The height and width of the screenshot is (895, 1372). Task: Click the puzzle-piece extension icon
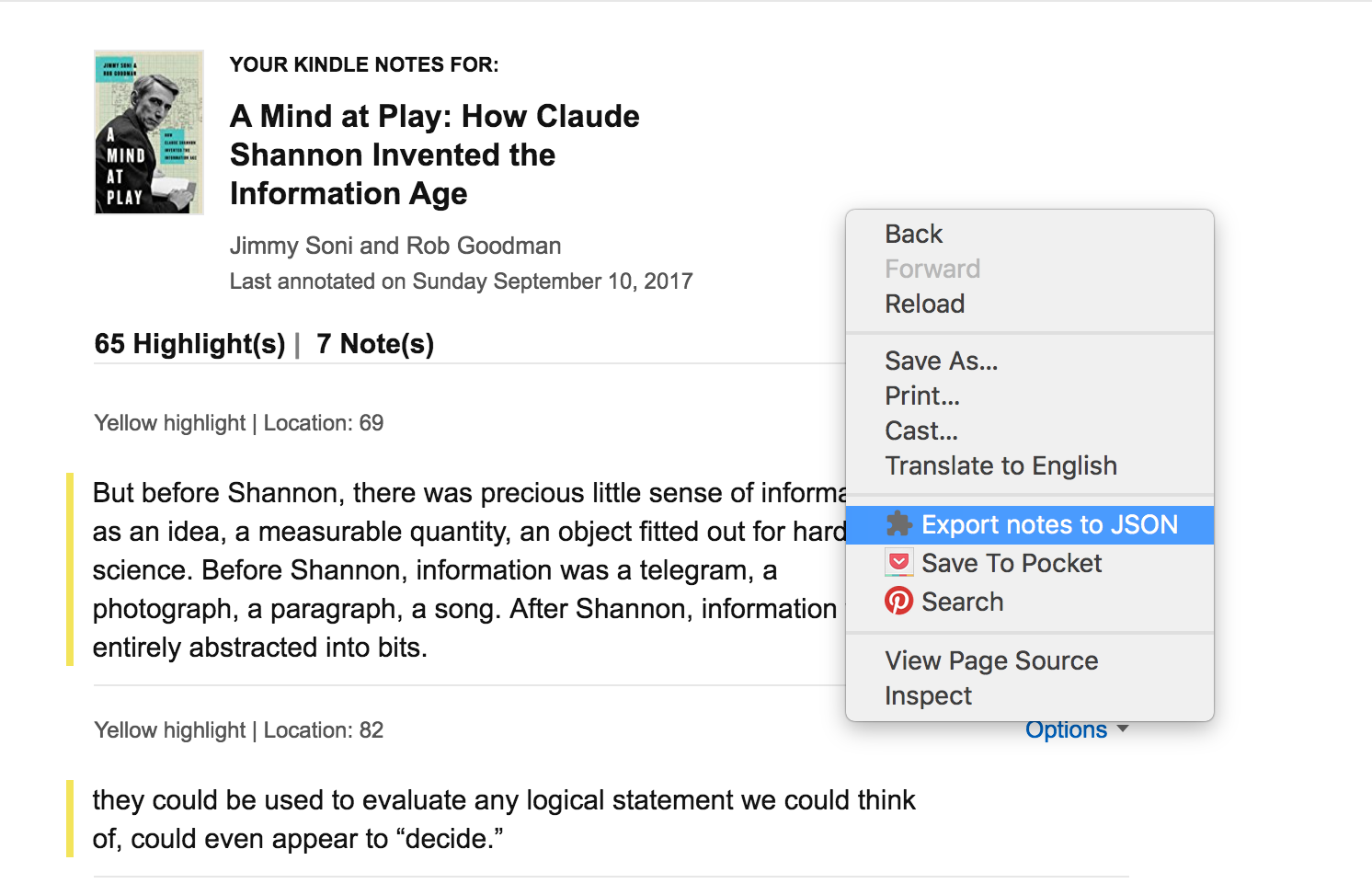click(x=898, y=524)
